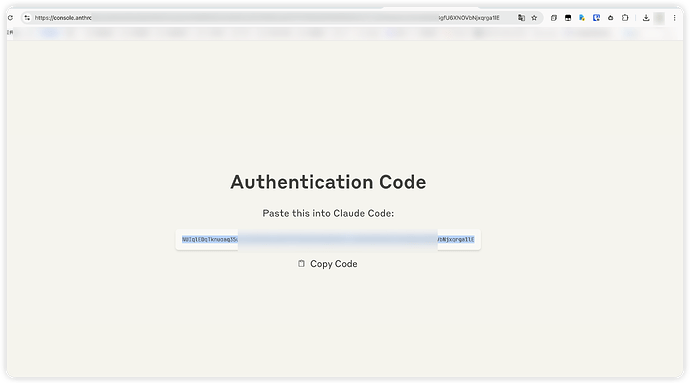690x383 pixels.
Task: Open the stacked-squares extension icon
Action: (x=554, y=18)
